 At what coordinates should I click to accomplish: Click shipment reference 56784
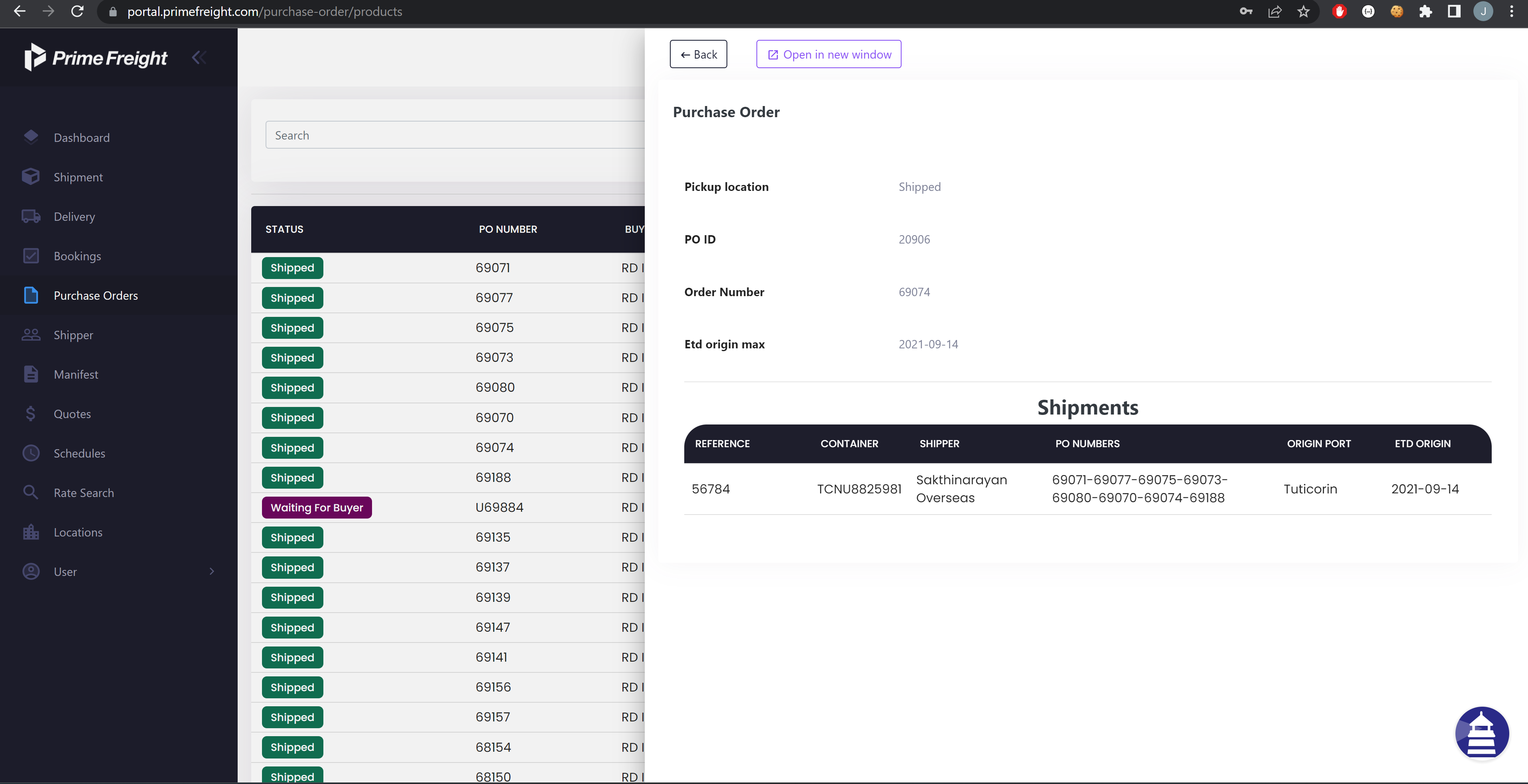[x=711, y=489]
